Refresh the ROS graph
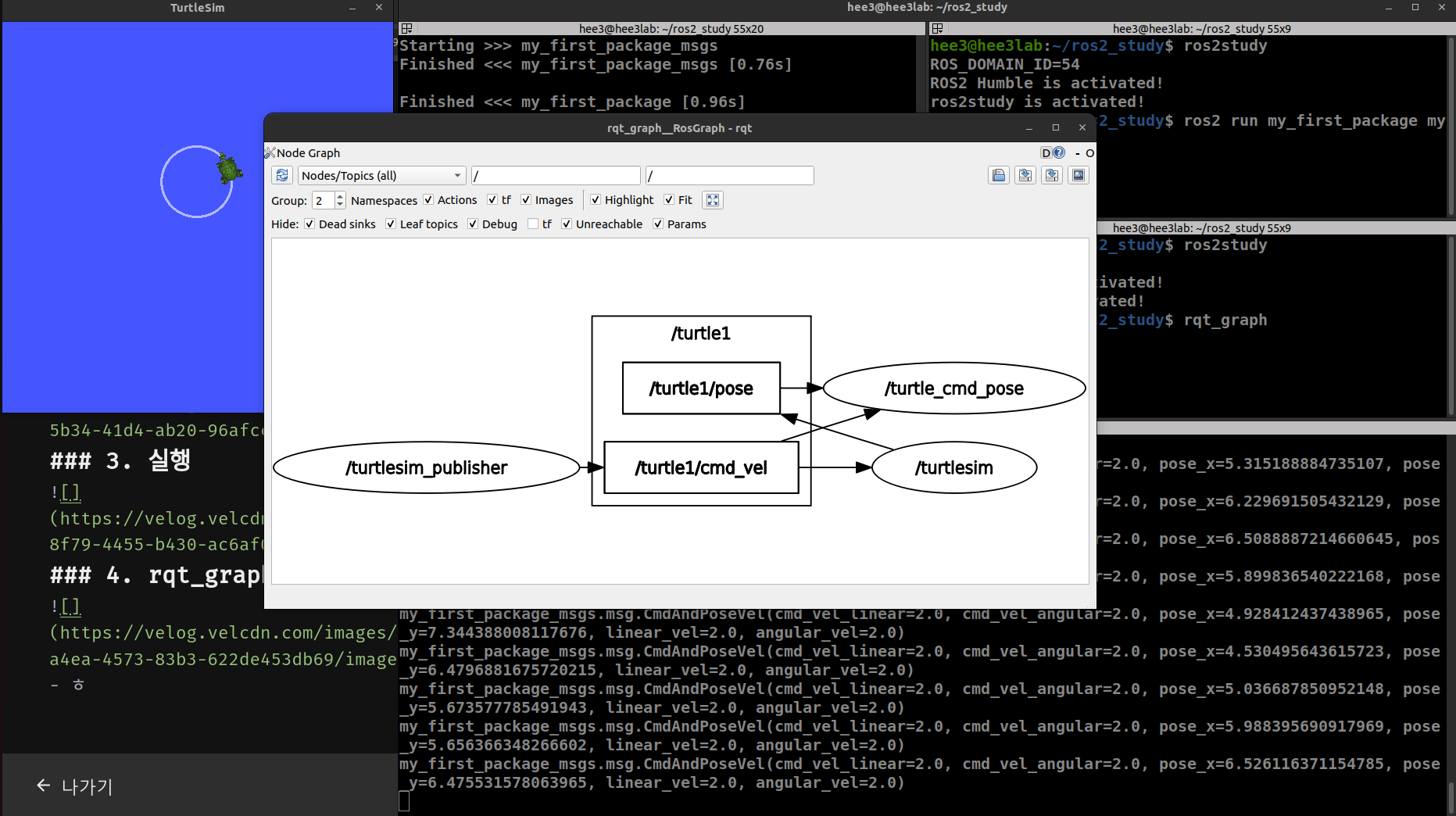Image resolution: width=1456 pixels, height=816 pixels. pyautogui.click(x=282, y=176)
